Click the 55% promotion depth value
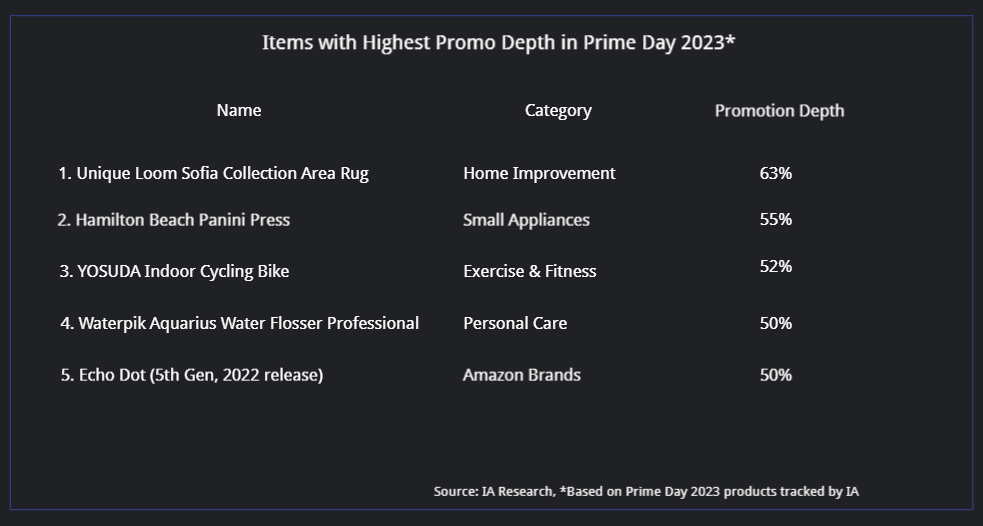Image resolution: width=983 pixels, height=526 pixels. point(775,219)
